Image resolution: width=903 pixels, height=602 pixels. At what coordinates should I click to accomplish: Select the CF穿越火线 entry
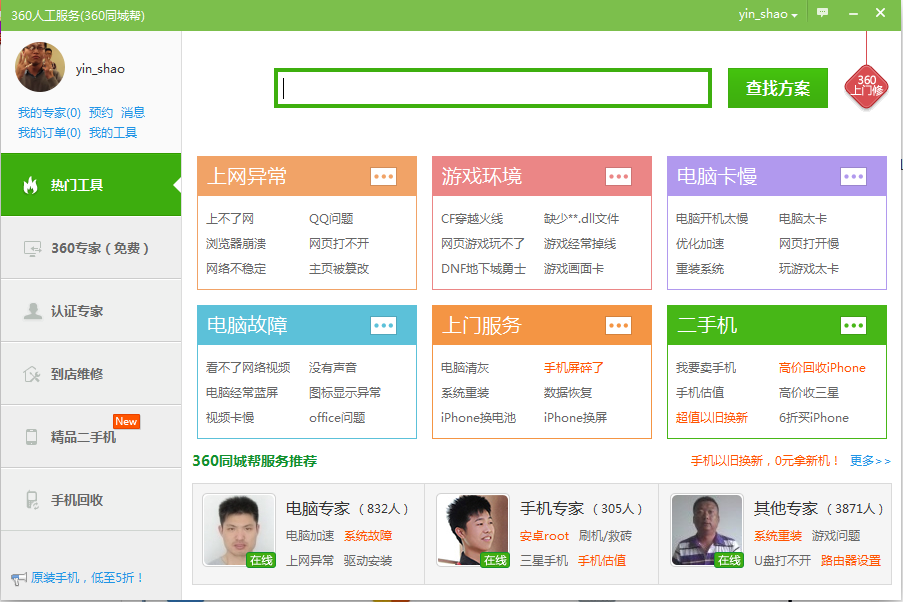(x=472, y=219)
